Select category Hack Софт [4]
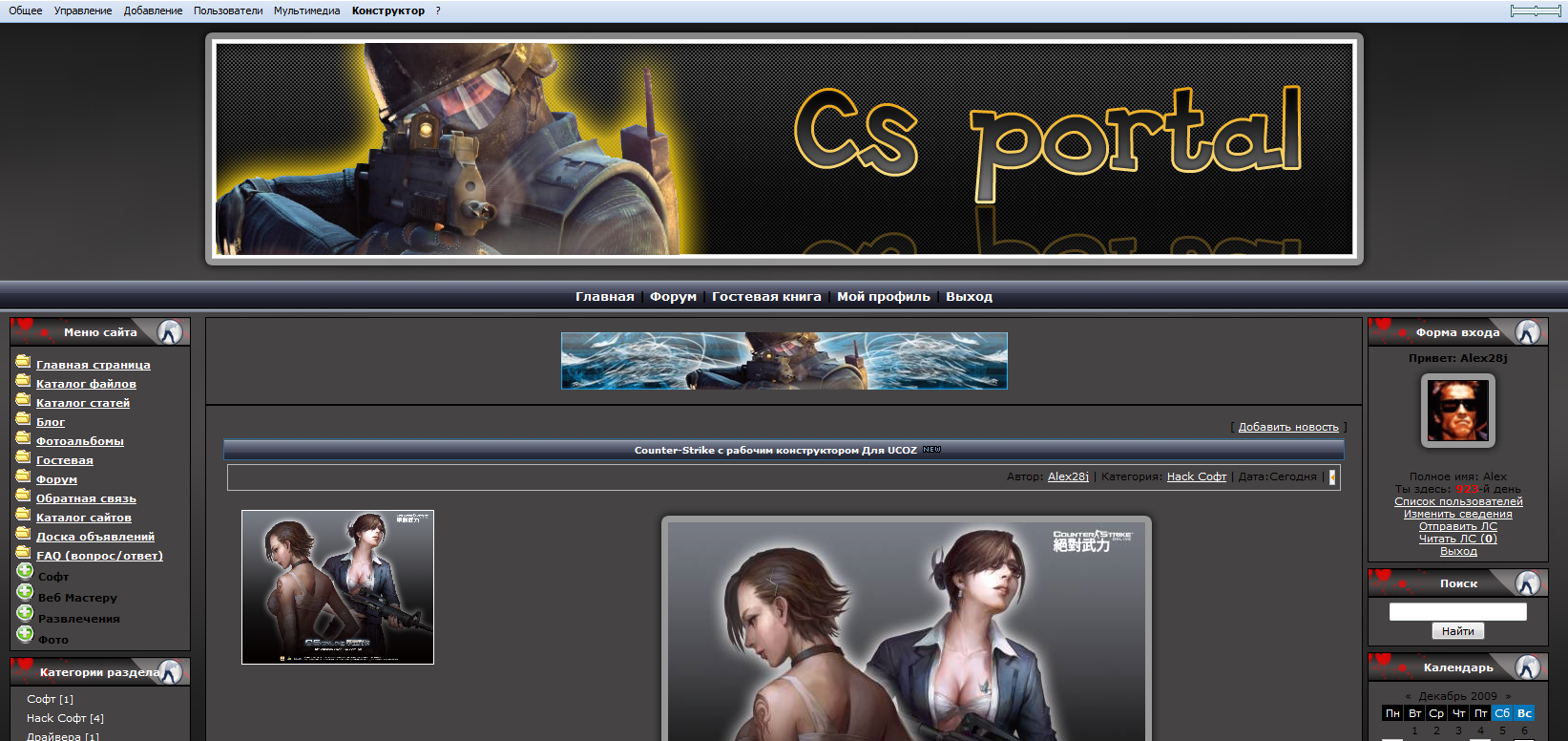 click(65, 718)
